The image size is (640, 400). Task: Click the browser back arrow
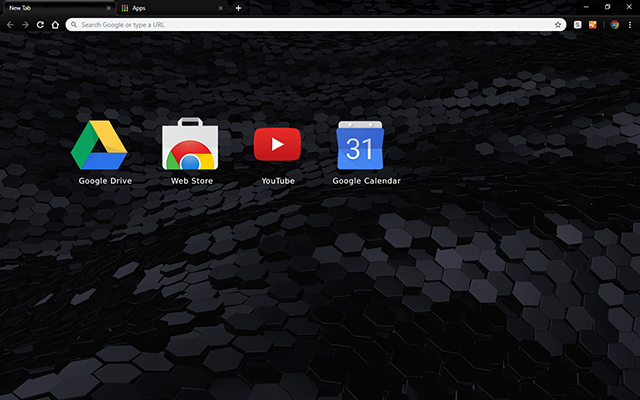click(x=10, y=24)
